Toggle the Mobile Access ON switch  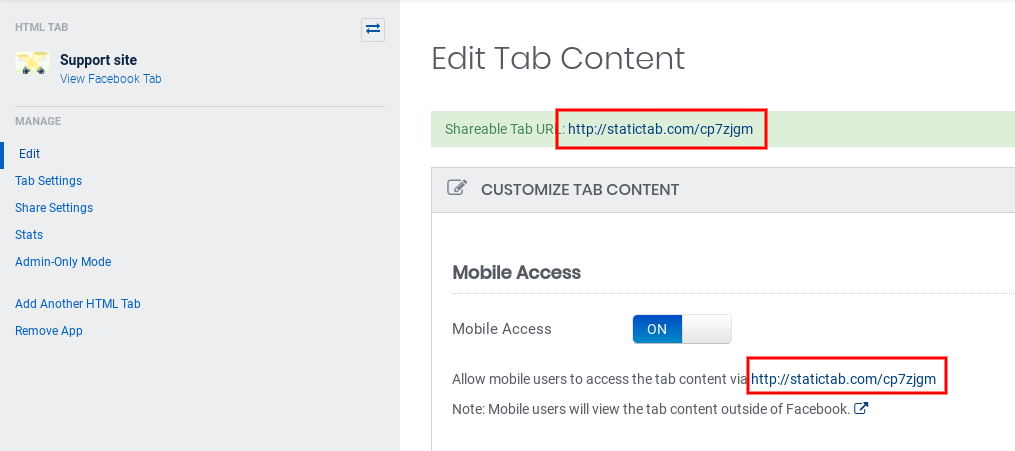tap(657, 329)
